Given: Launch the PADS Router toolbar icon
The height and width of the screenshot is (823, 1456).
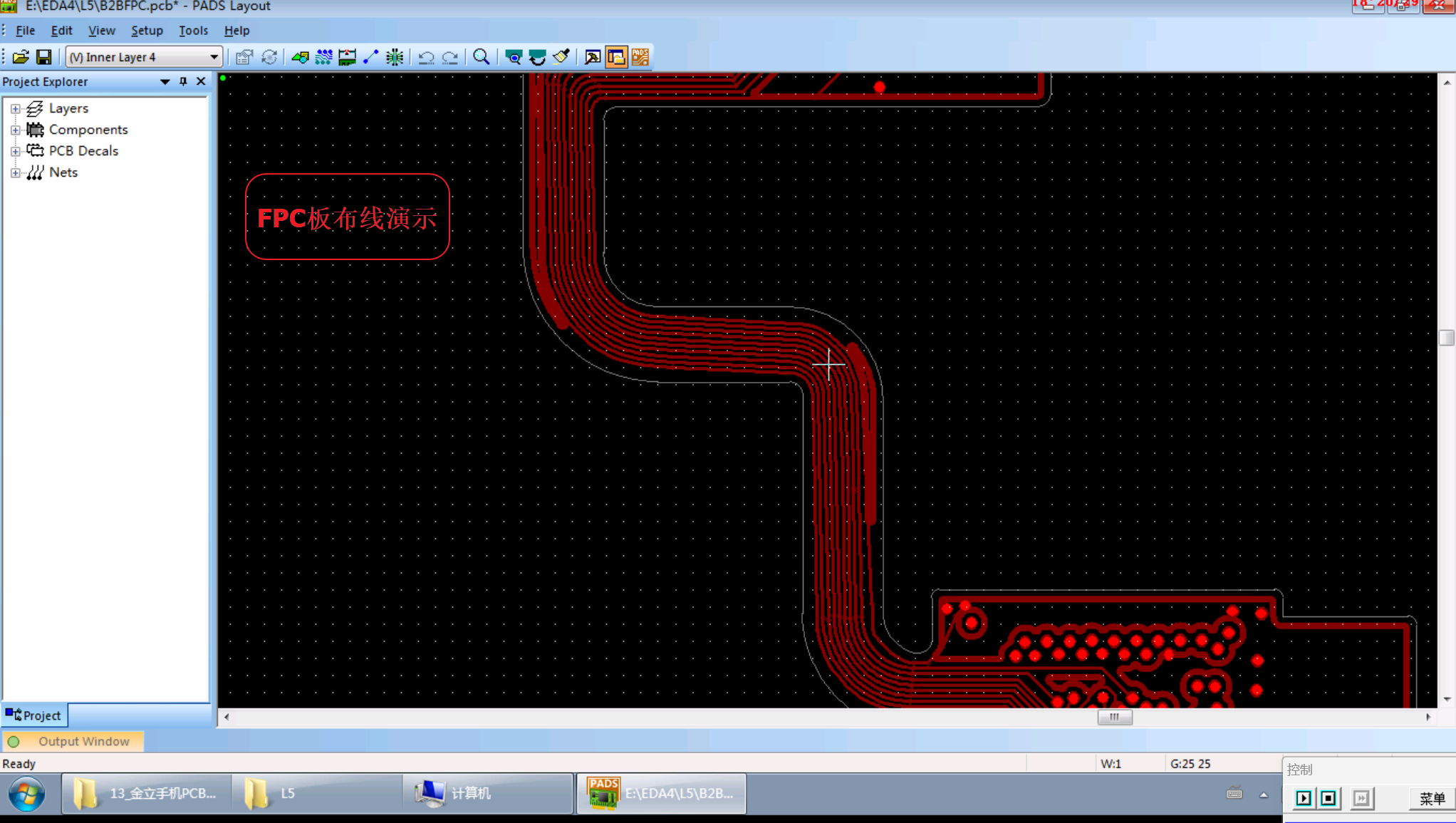Looking at the screenshot, I should [x=640, y=57].
